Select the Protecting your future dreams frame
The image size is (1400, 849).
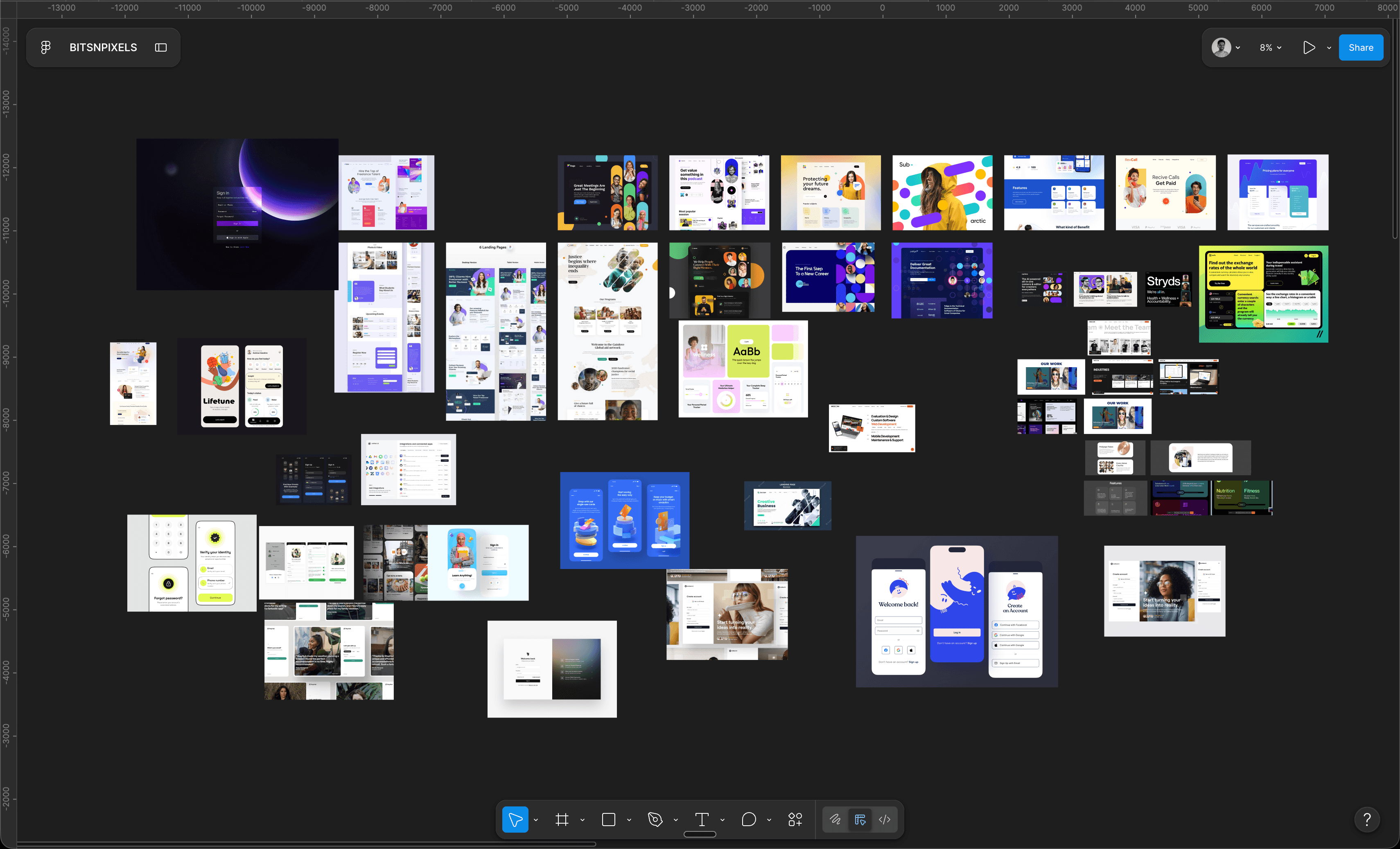(831, 193)
